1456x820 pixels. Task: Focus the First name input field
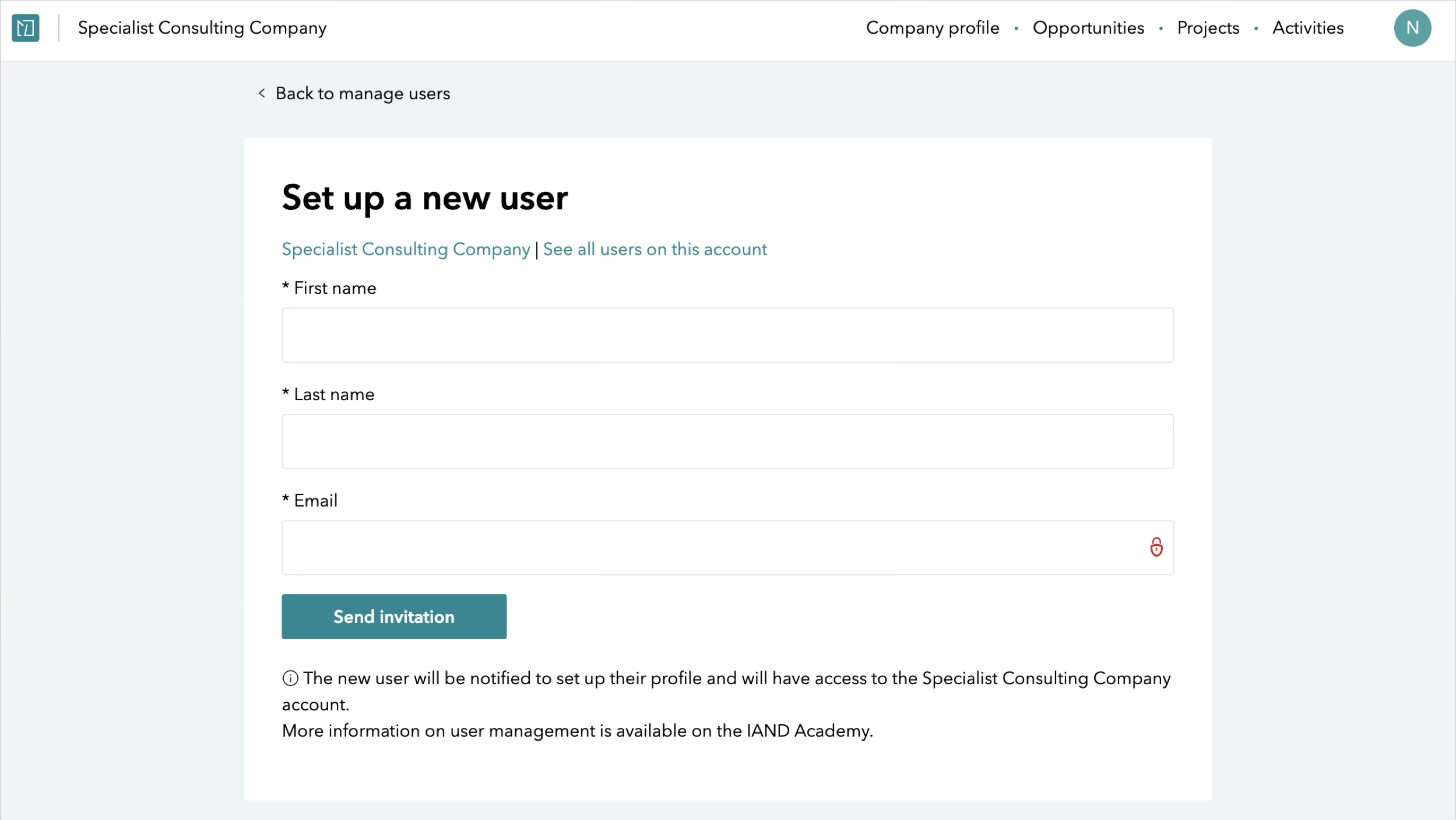pos(727,335)
